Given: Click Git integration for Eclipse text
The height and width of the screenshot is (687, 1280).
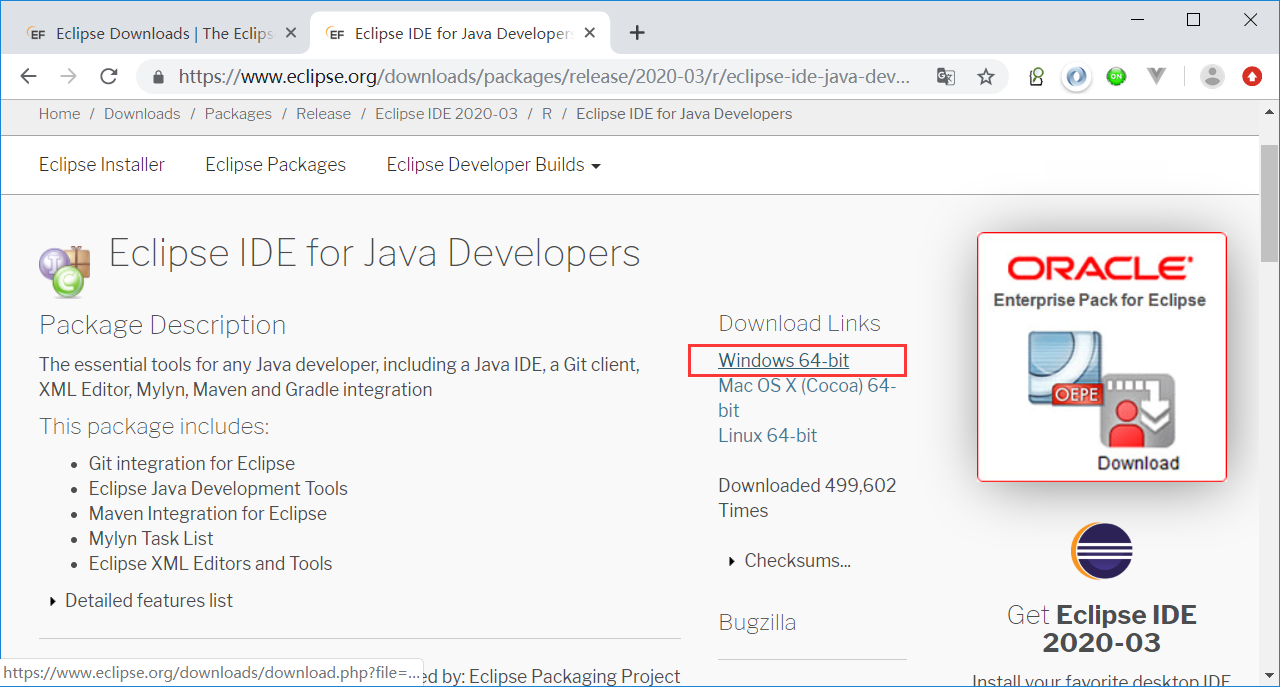Looking at the screenshot, I should [192, 464].
